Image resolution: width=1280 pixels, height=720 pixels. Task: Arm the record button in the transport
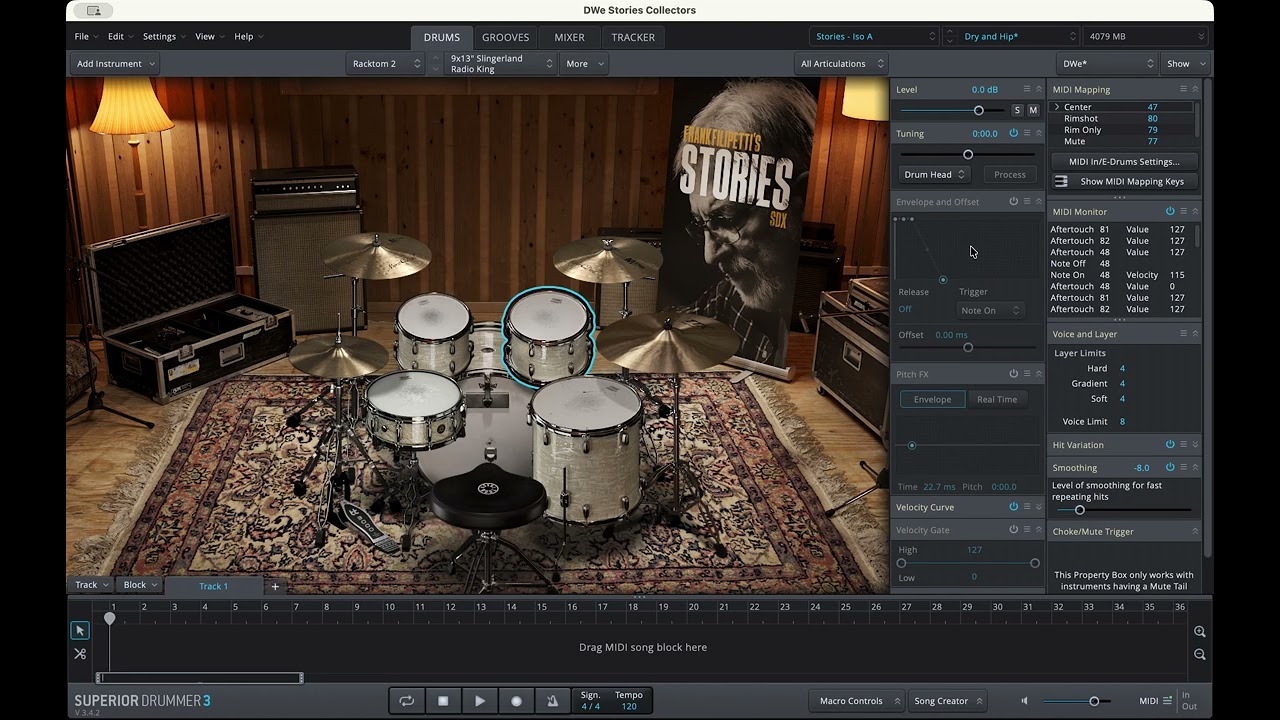(x=516, y=701)
